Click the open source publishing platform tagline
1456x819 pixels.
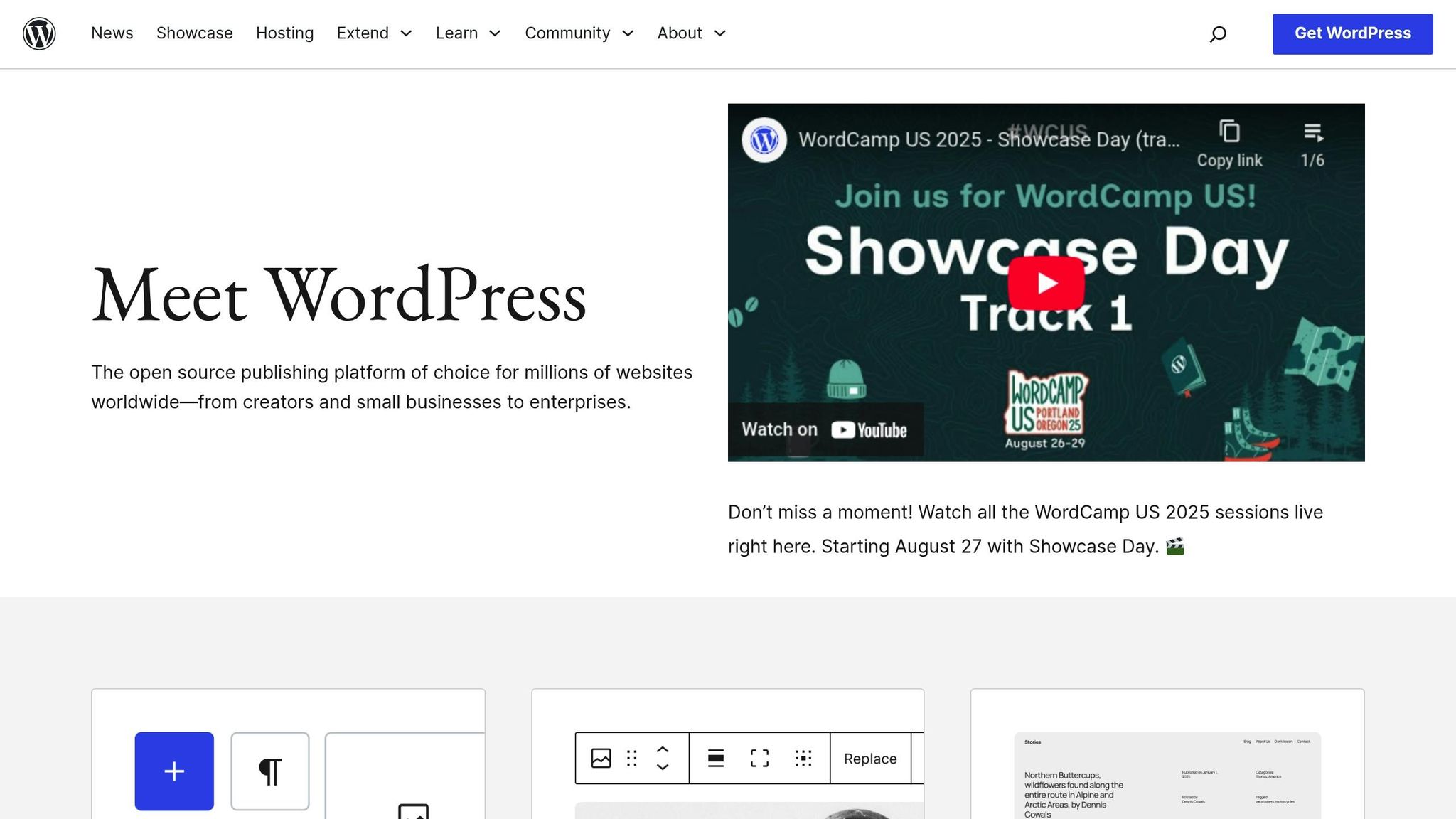(x=392, y=387)
